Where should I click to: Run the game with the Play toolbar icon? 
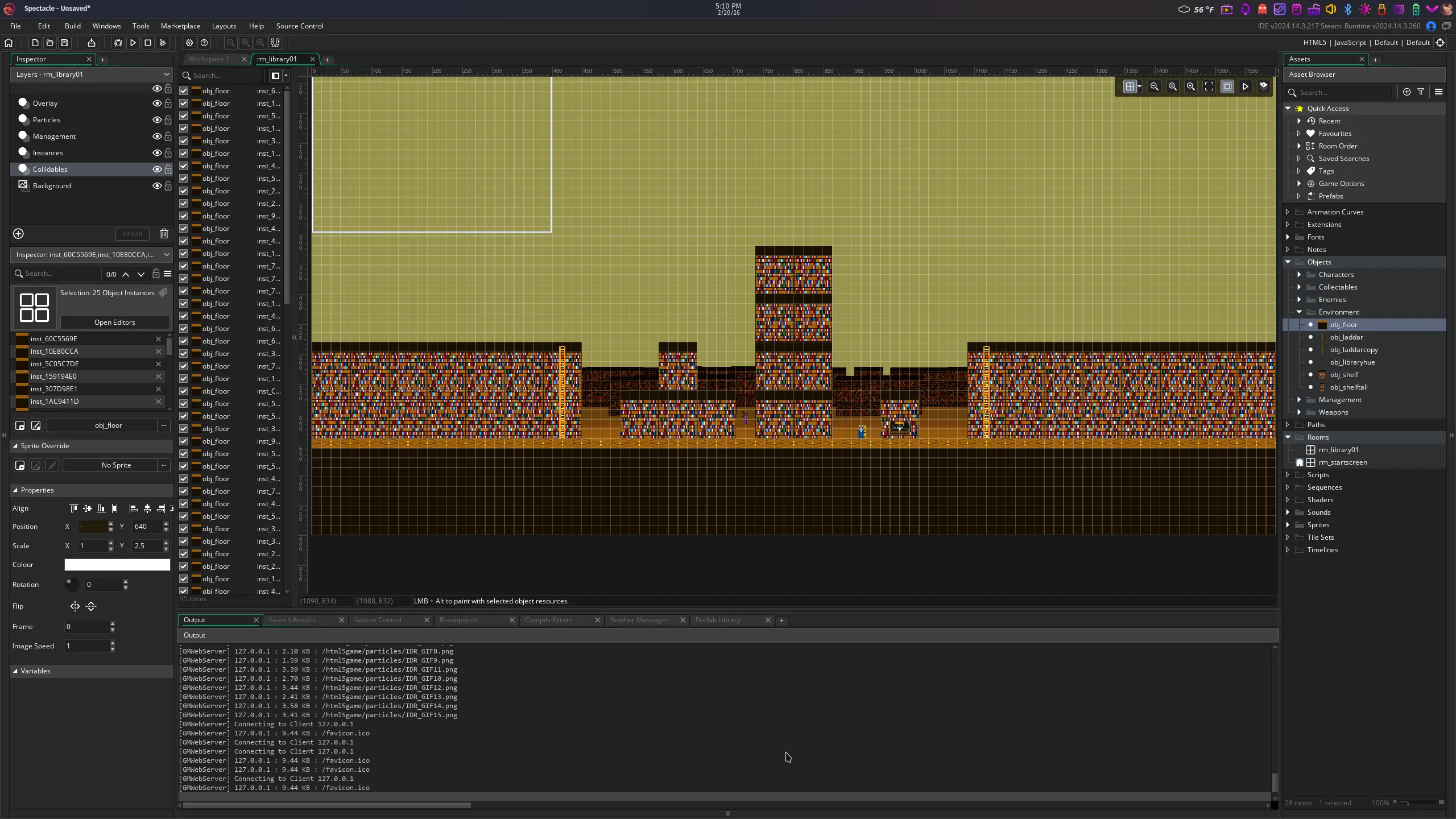pyautogui.click(x=133, y=43)
